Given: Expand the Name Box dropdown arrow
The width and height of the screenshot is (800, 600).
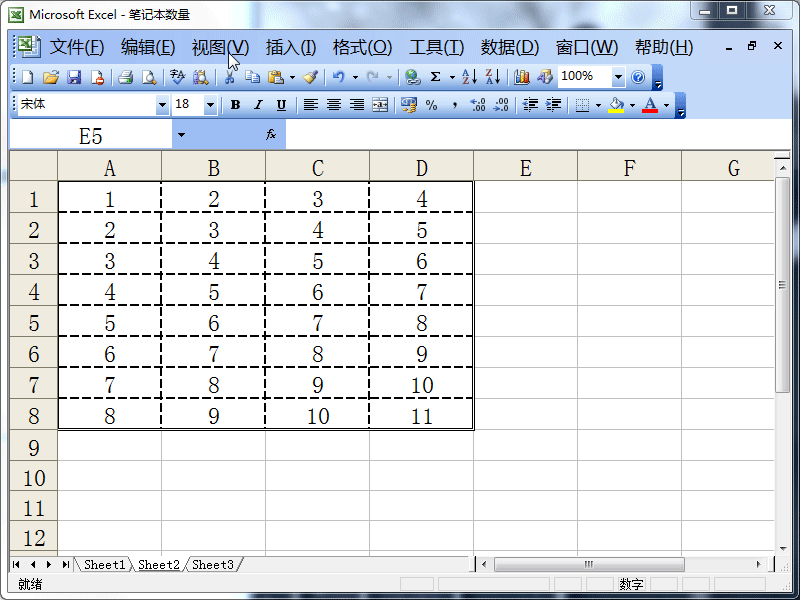Looking at the screenshot, I should coord(181,135).
